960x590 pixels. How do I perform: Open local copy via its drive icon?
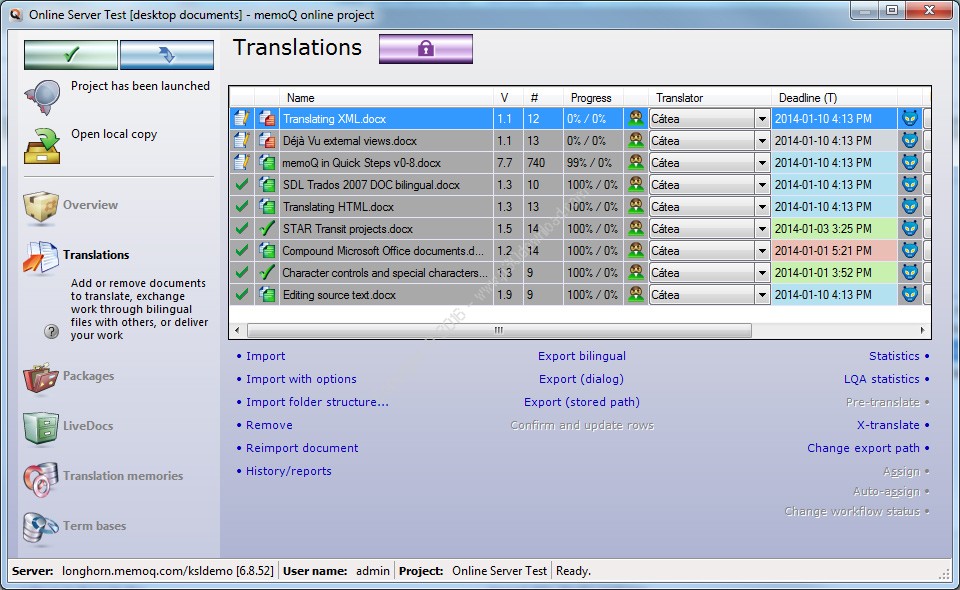click(42, 146)
